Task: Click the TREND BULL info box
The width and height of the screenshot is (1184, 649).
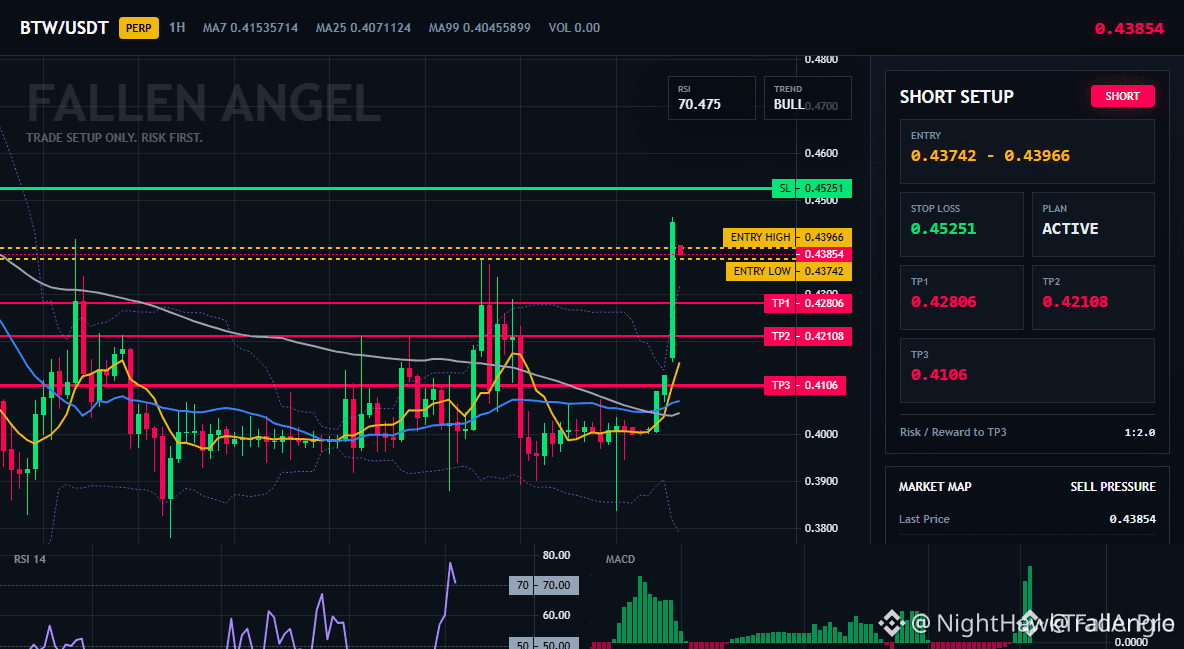Action: [807, 97]
